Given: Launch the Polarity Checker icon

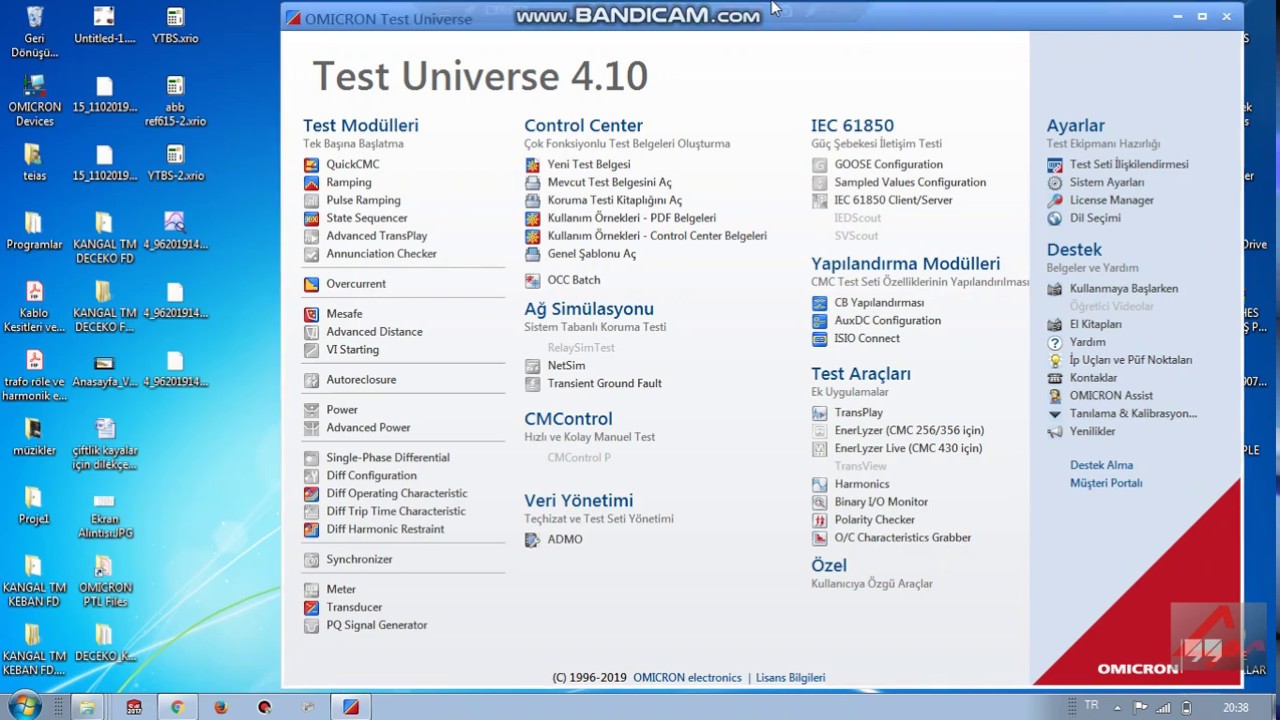Looking at the screenshot, I should click(x=819, y=520).
